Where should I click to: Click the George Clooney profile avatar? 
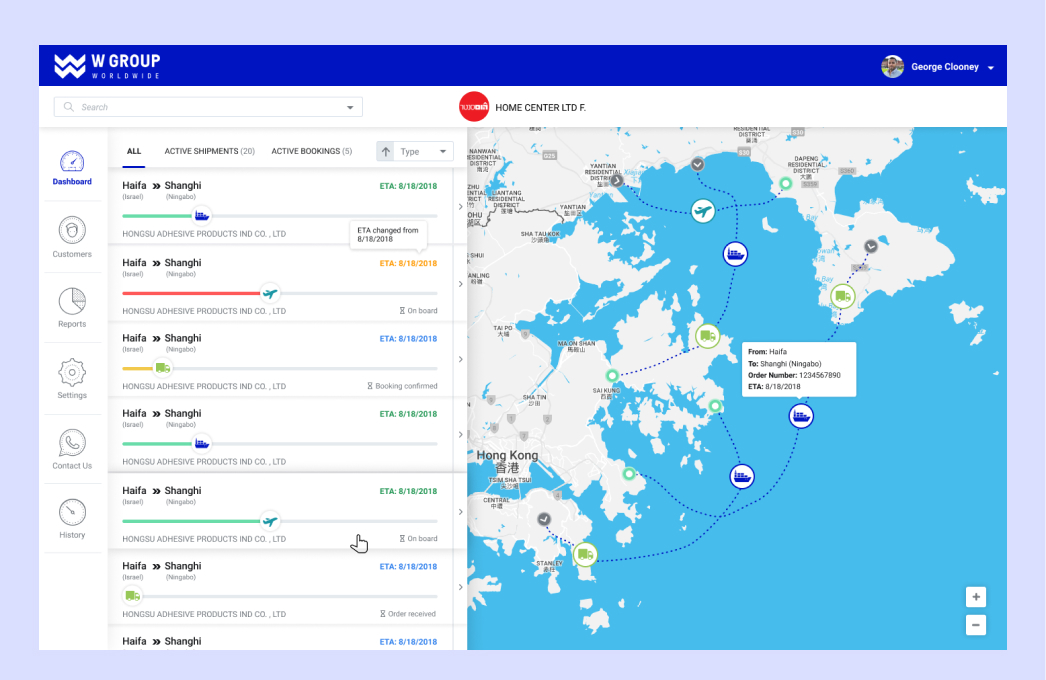tap(892, 67)
